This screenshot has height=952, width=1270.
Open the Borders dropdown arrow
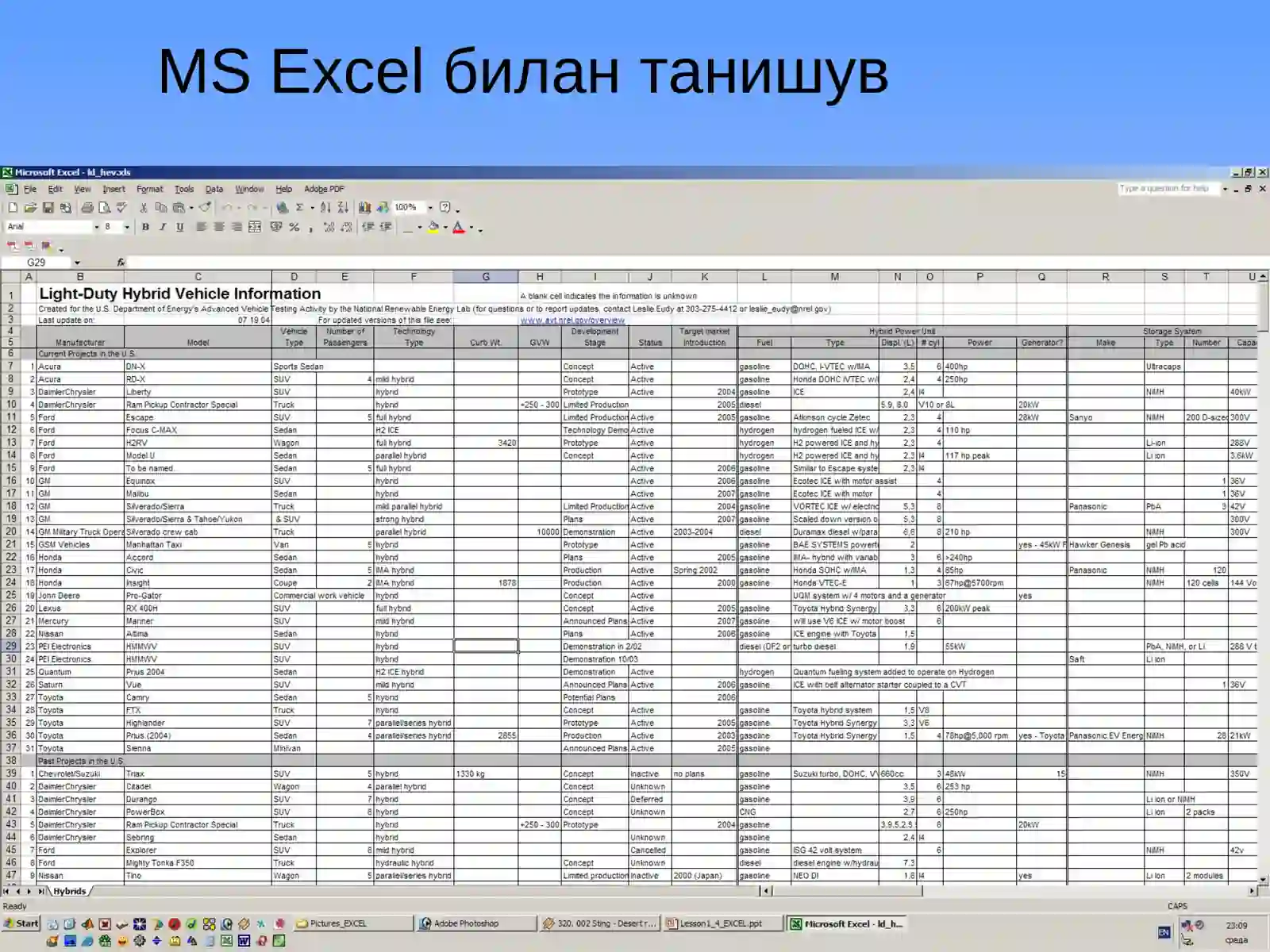pyautogui.click(x=420, y=228)
